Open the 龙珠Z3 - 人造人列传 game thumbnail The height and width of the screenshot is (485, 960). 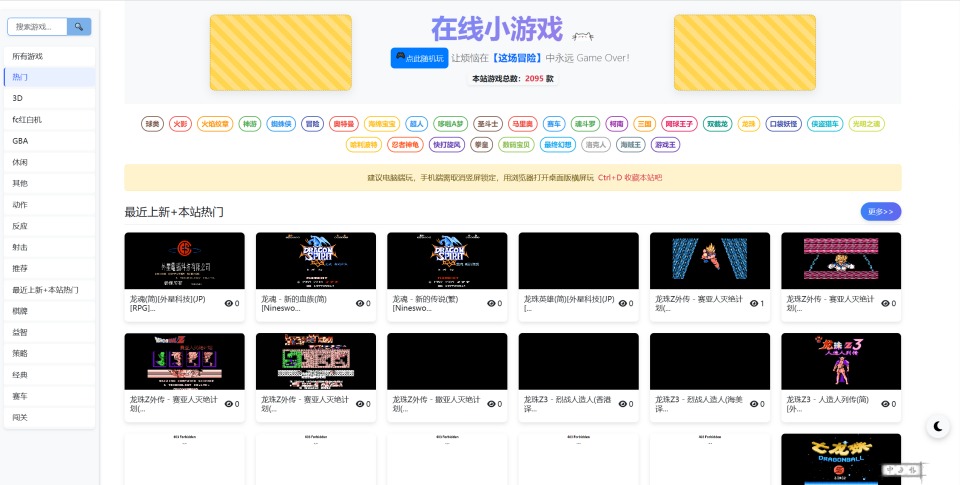[841, 361]
